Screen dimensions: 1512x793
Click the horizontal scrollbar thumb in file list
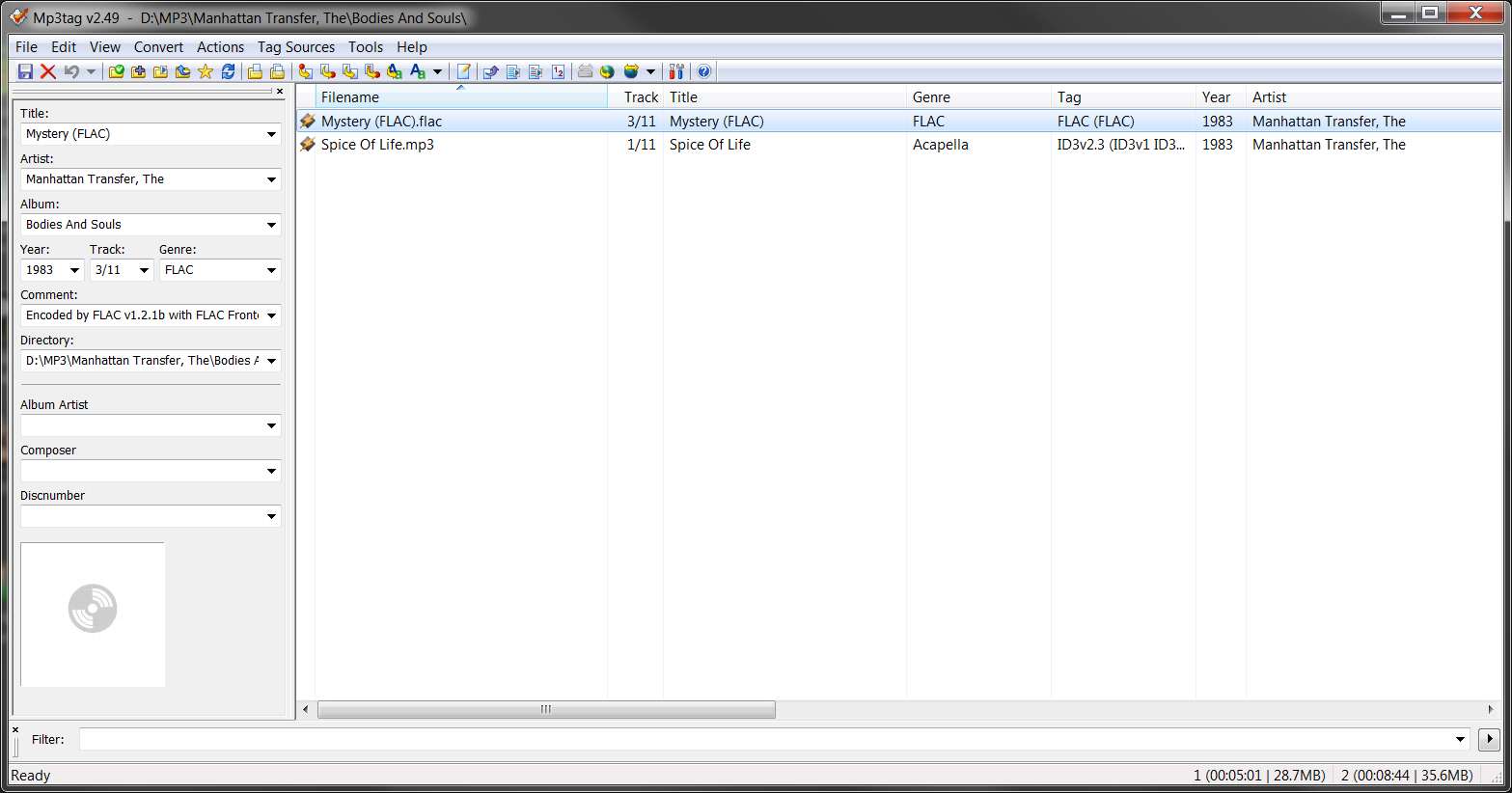click(x=546, y=709)
